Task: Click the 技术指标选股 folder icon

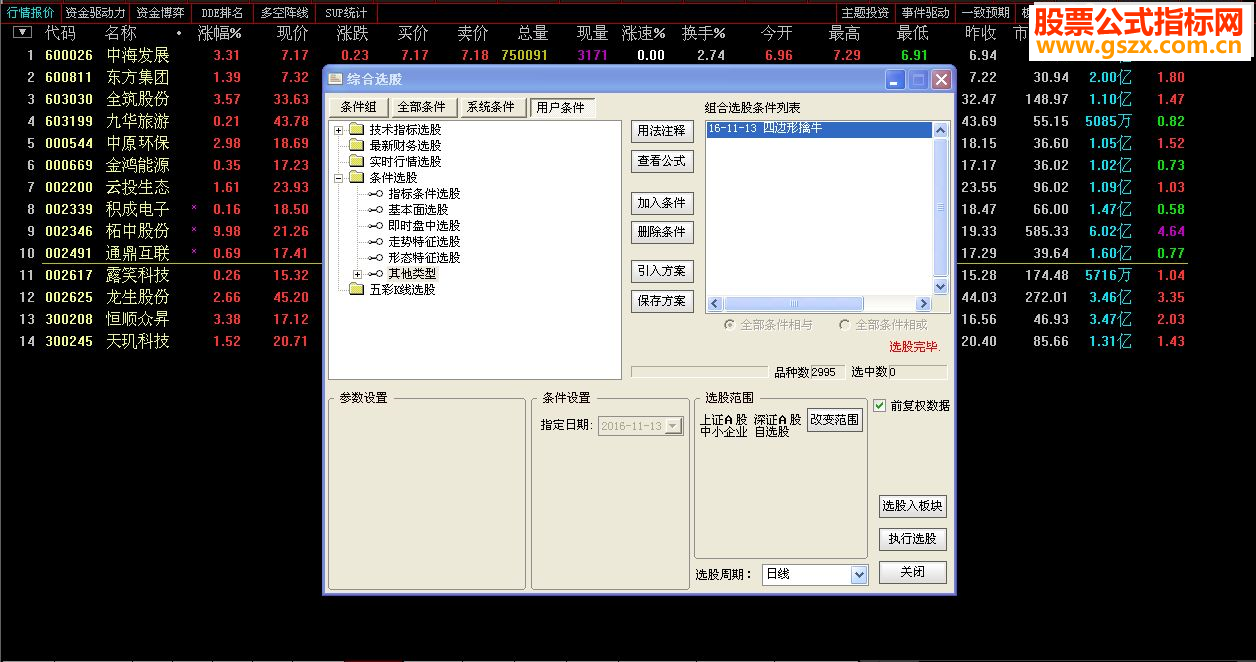Action: coord(357,130)
